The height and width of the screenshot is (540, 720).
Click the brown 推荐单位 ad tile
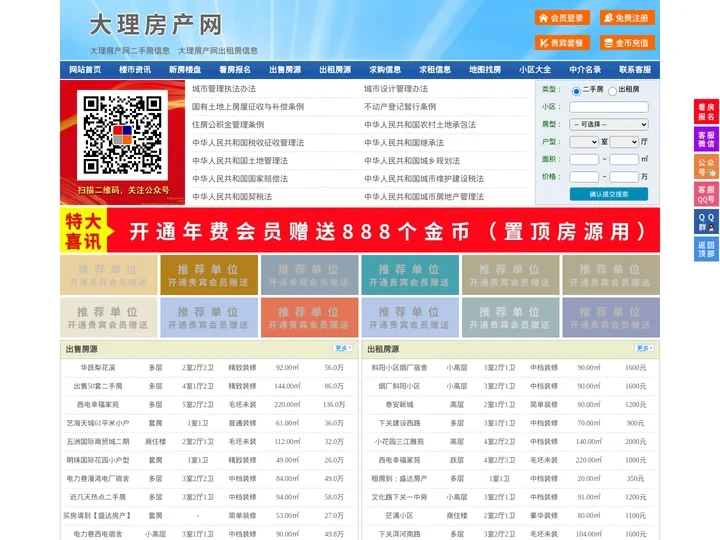click(x=209, y=275)
